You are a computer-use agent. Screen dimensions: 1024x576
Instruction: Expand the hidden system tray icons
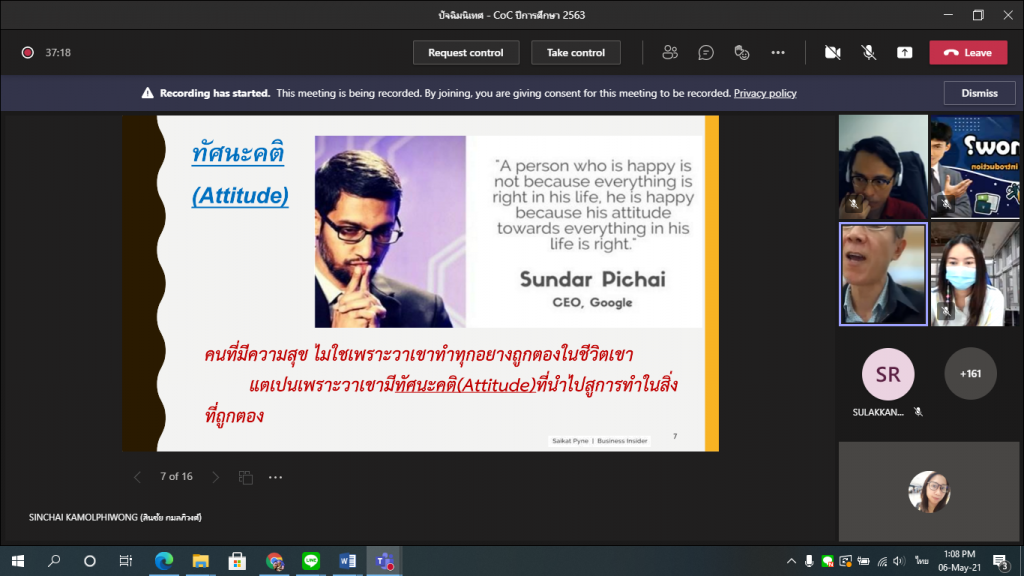coord(791,561)
